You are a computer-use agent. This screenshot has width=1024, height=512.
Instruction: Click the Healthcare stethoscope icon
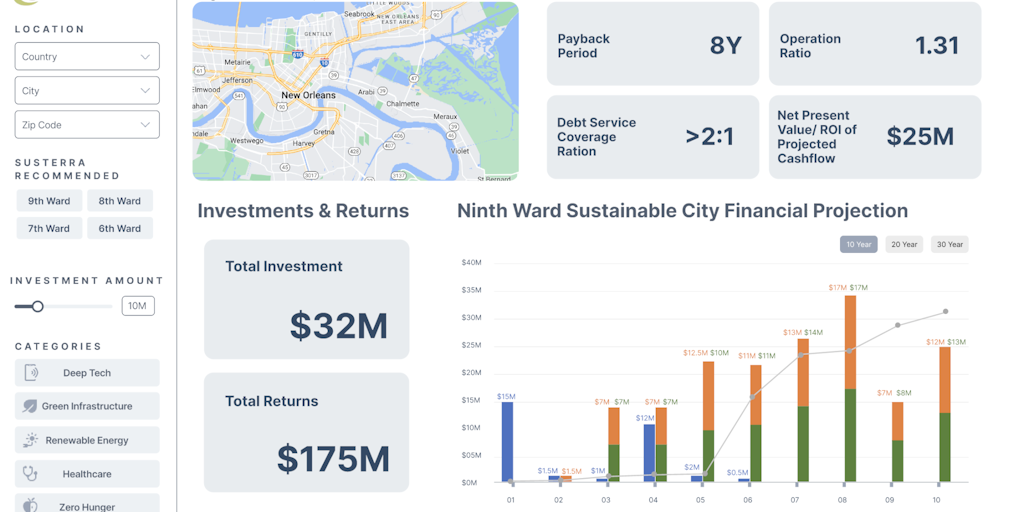coord(30,473)
